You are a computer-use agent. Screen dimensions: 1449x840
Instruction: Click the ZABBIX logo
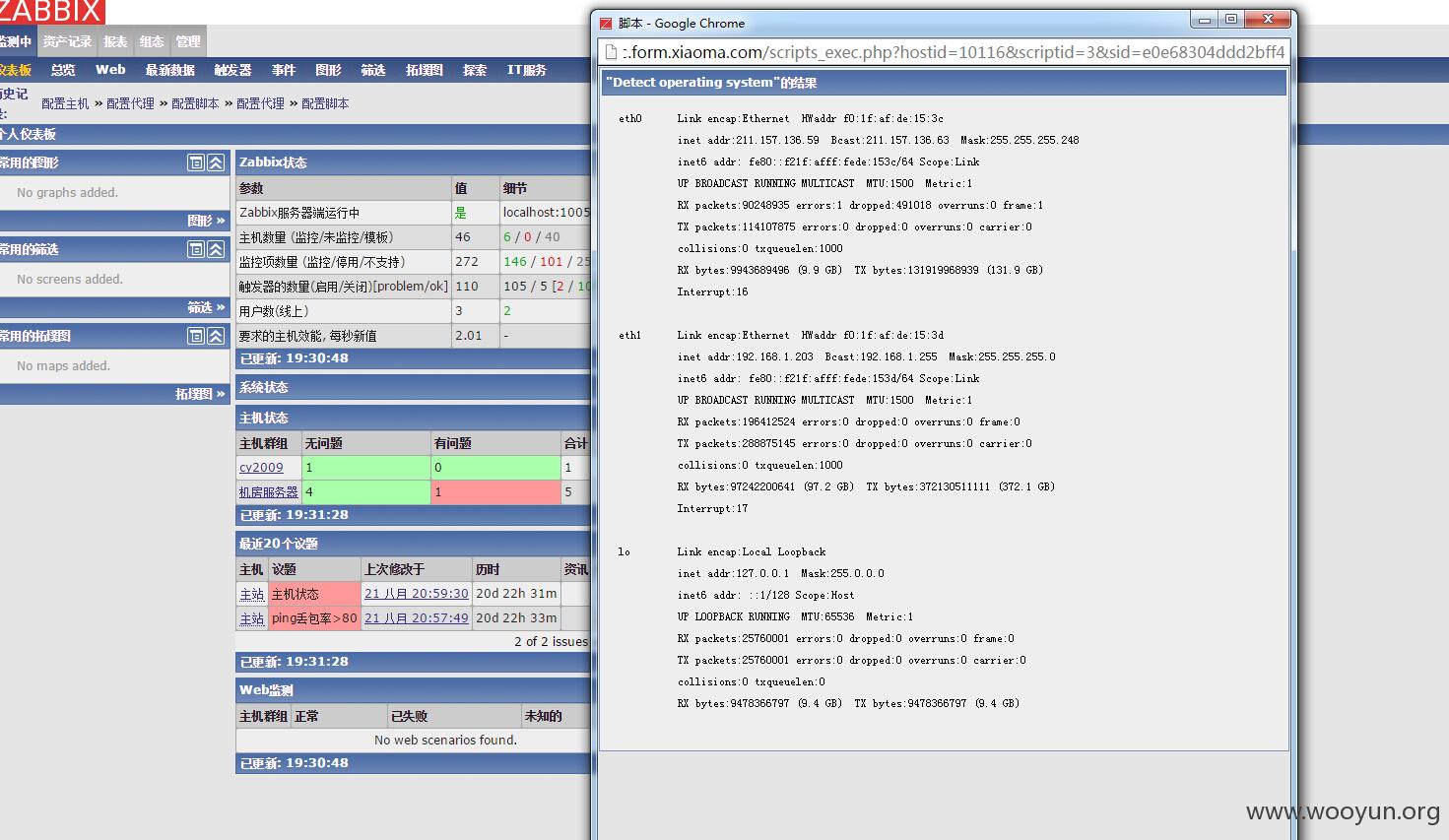52,12
